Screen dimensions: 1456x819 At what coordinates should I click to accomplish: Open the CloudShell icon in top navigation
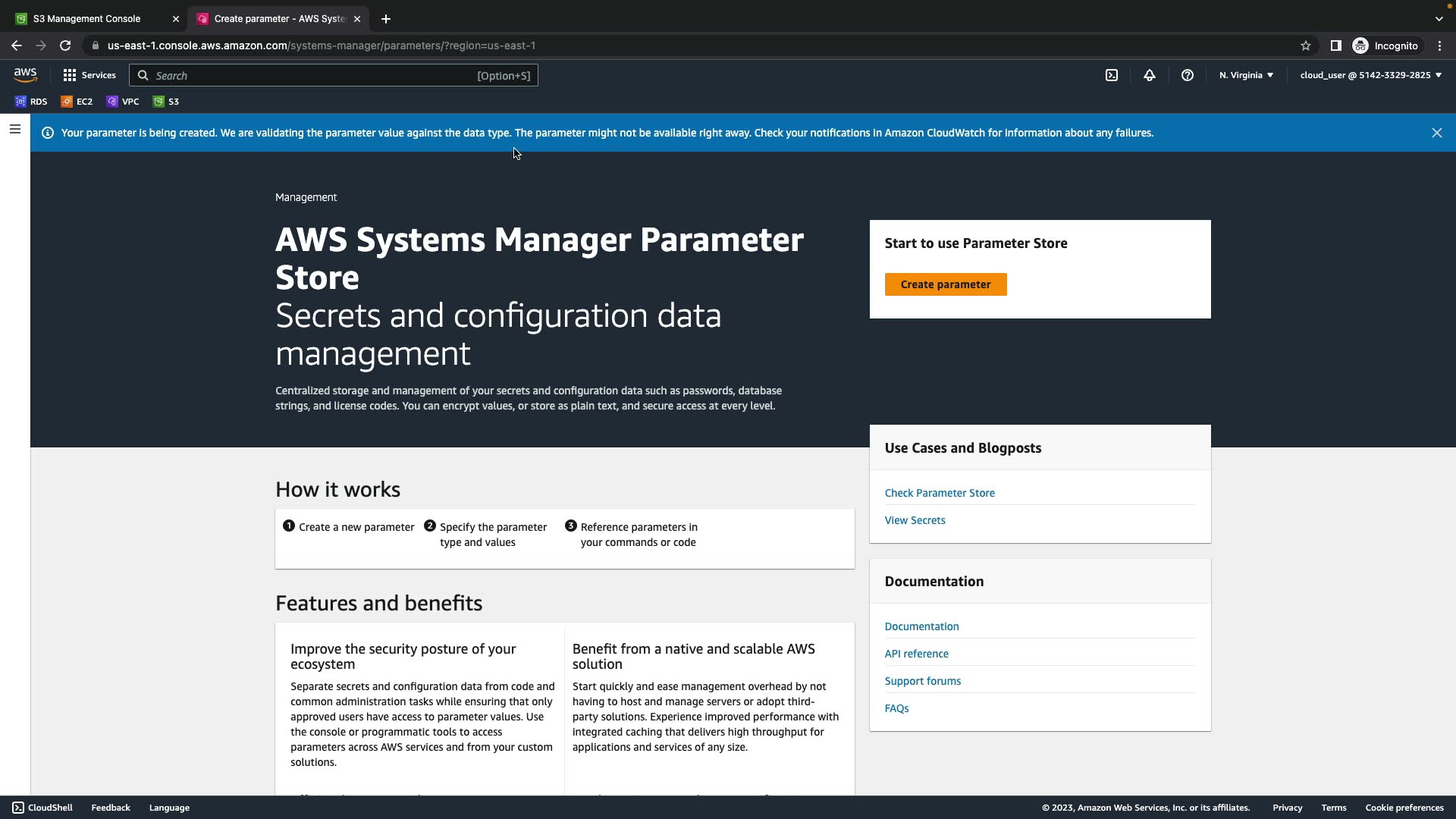click(x=1112, y=75)
